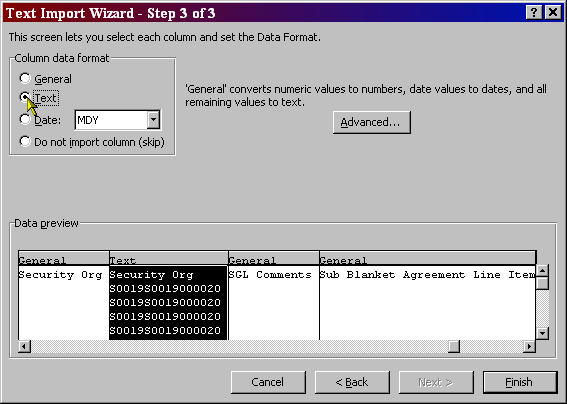This screenshot has height=404, width=567.
Task: Pick Do not import column (skip)
Action: pos(25,141)
